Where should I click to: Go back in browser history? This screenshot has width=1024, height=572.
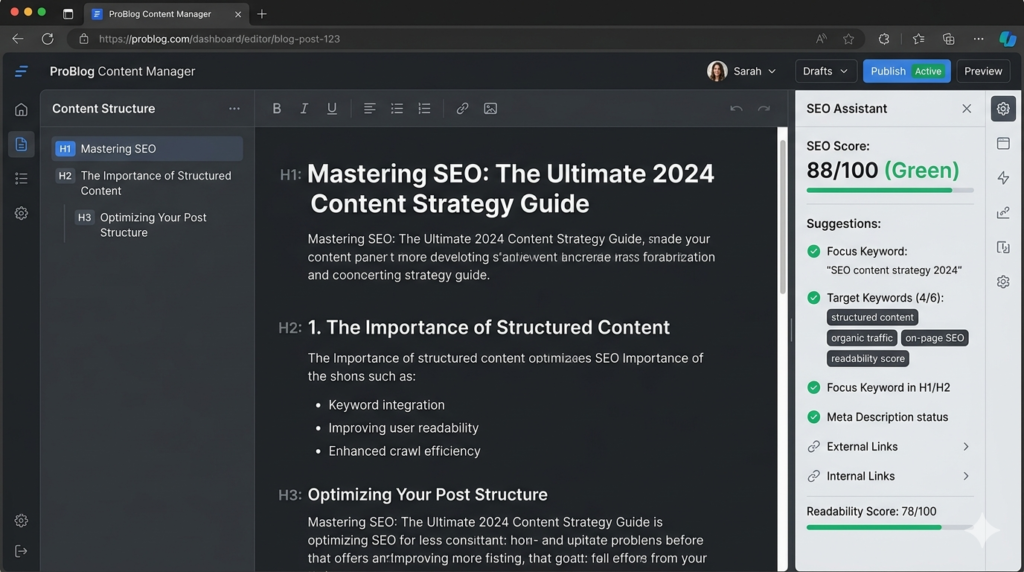point(18,39)
